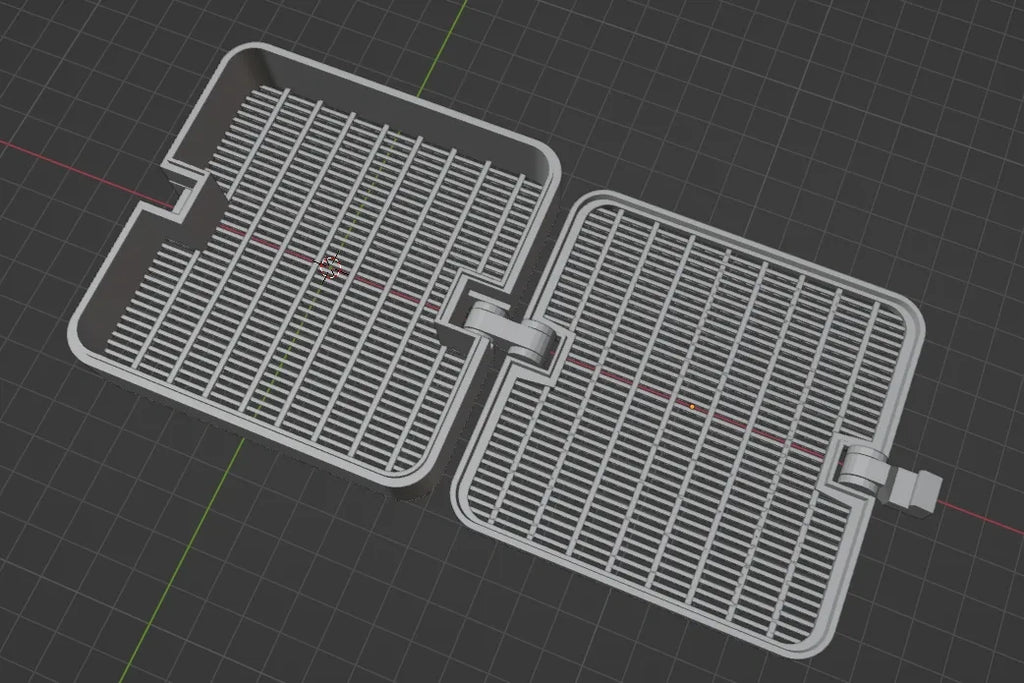Click the hinge barrel attached to the lid

point(539,340)
